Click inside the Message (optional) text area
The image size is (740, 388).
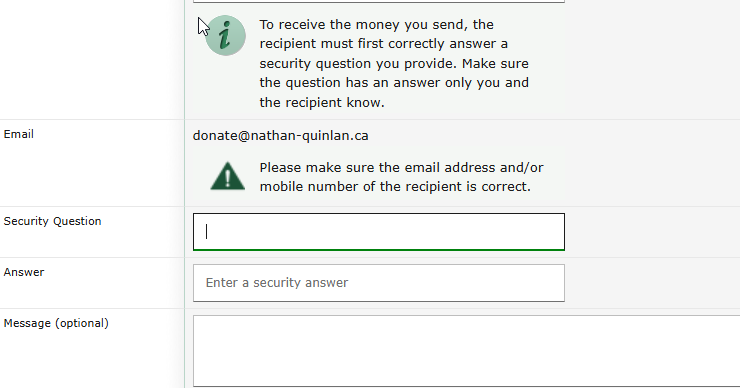(466, 351)
